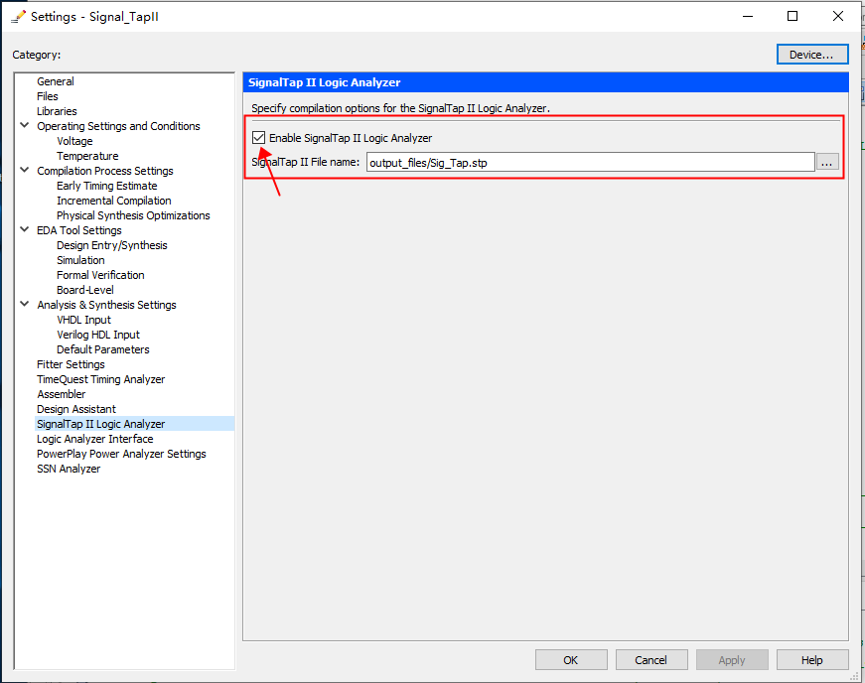Viewport: 865px width, 683px height.
Task: Select the Libraries category
Action: pos(56,111)
